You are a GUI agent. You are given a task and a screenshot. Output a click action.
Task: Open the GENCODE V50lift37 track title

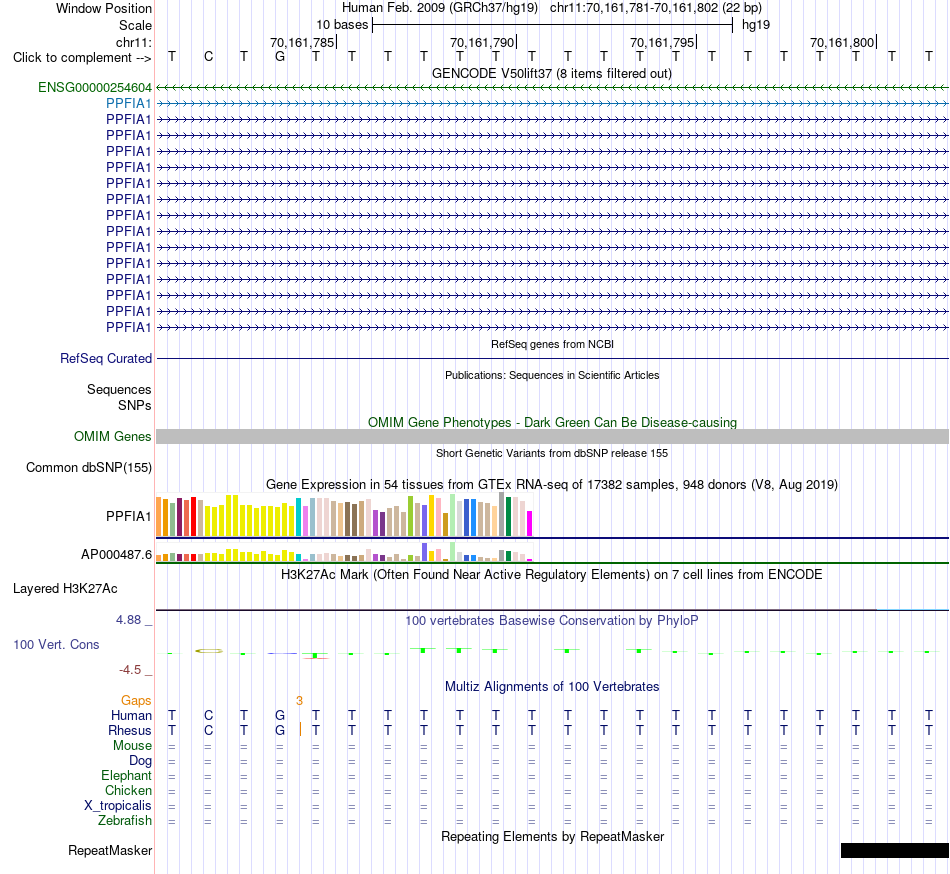pyautogui.click(x=552, y=74)
